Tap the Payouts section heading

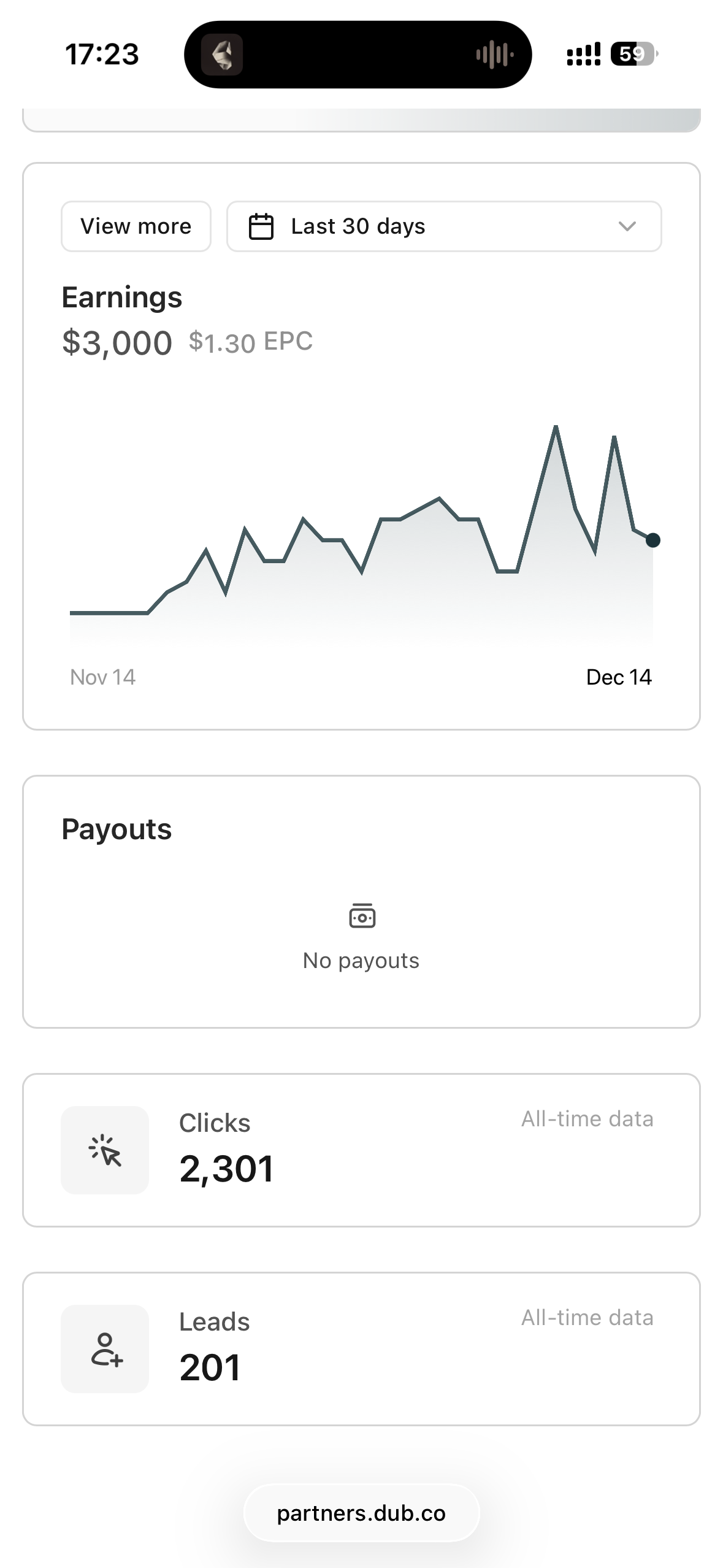click(117, 829)
